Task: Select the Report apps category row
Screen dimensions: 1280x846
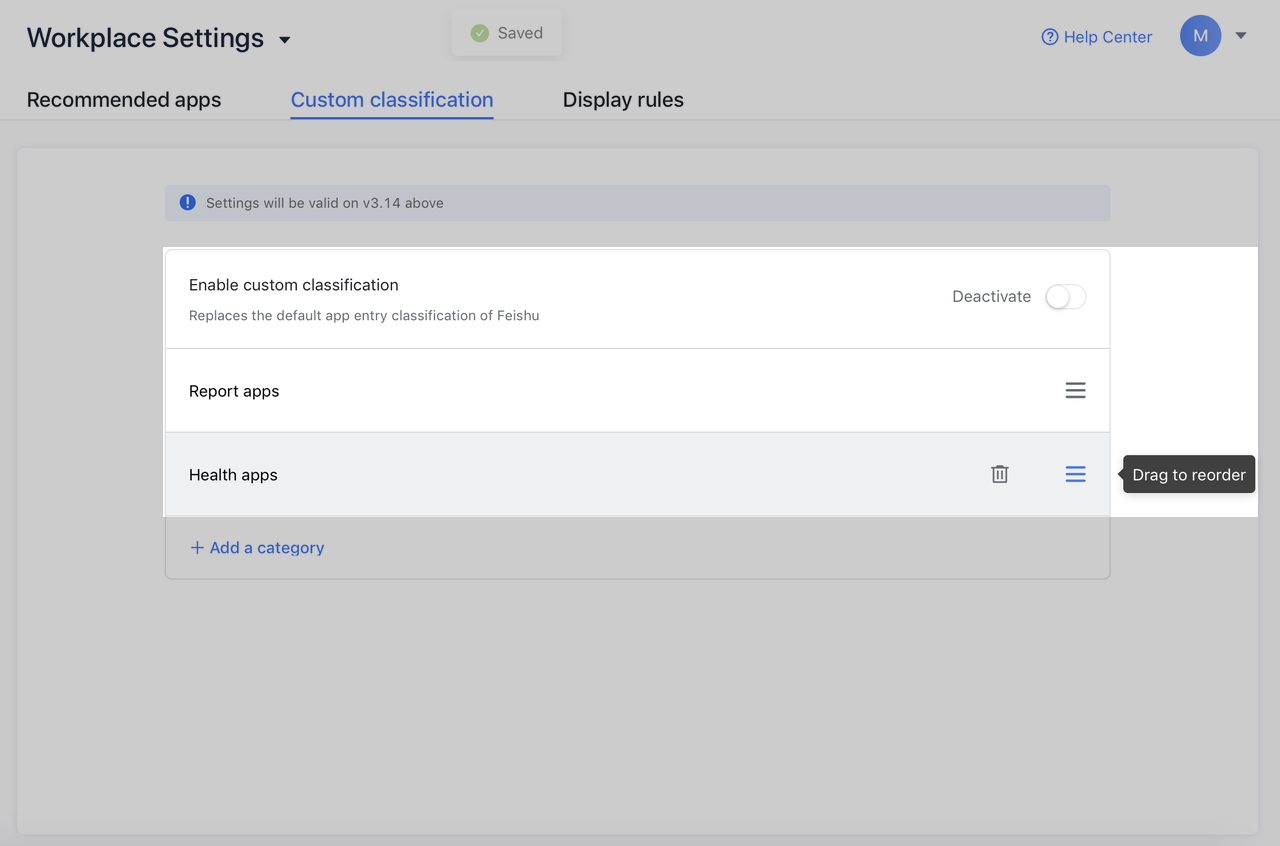Action: pyautogui.click(x=500, y=390)
